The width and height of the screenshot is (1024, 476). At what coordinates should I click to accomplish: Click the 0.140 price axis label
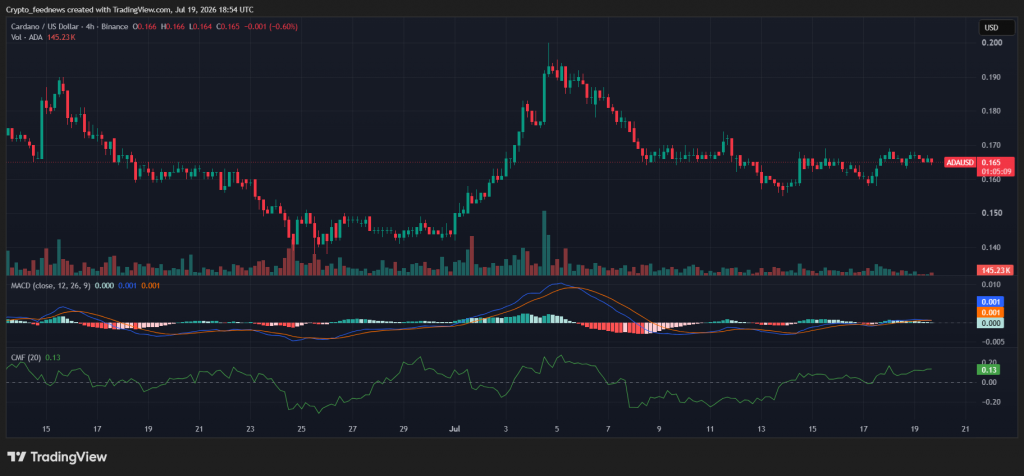991,247
